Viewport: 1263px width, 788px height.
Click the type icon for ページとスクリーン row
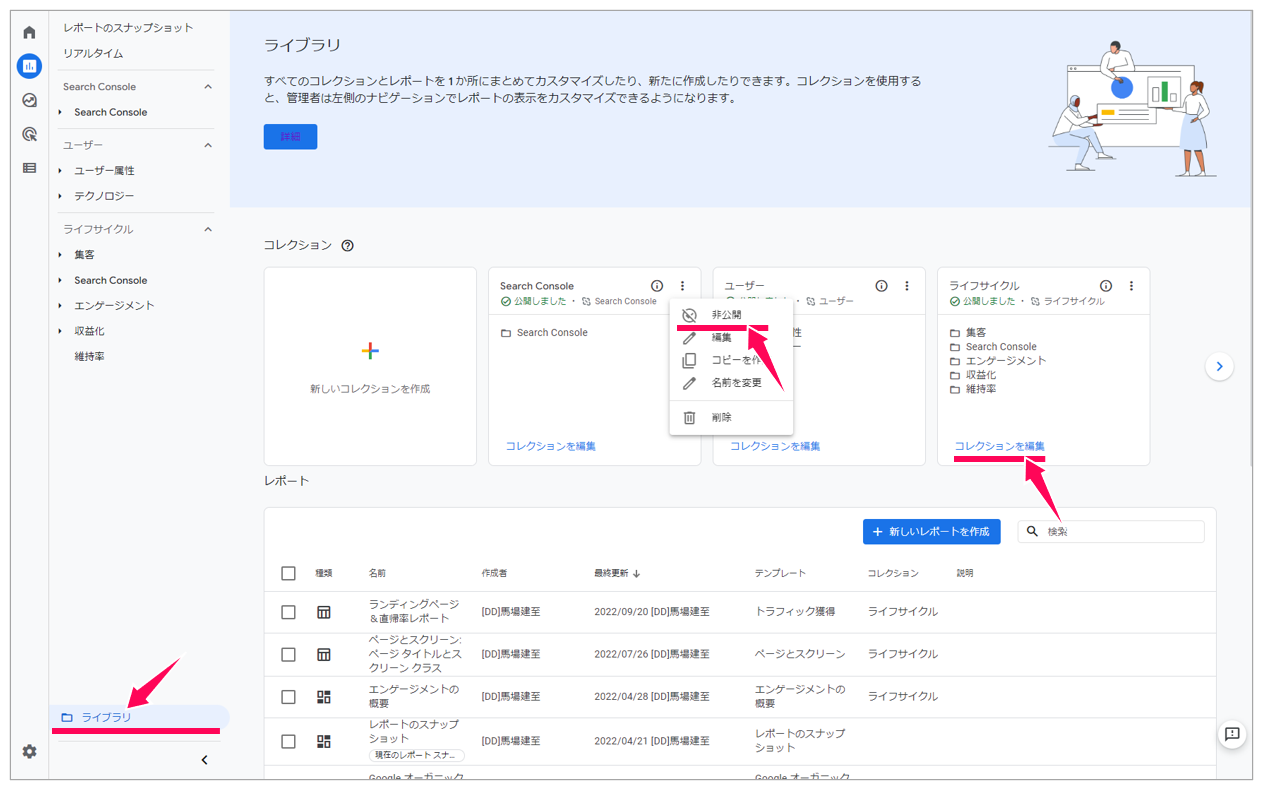coord(323,654)
